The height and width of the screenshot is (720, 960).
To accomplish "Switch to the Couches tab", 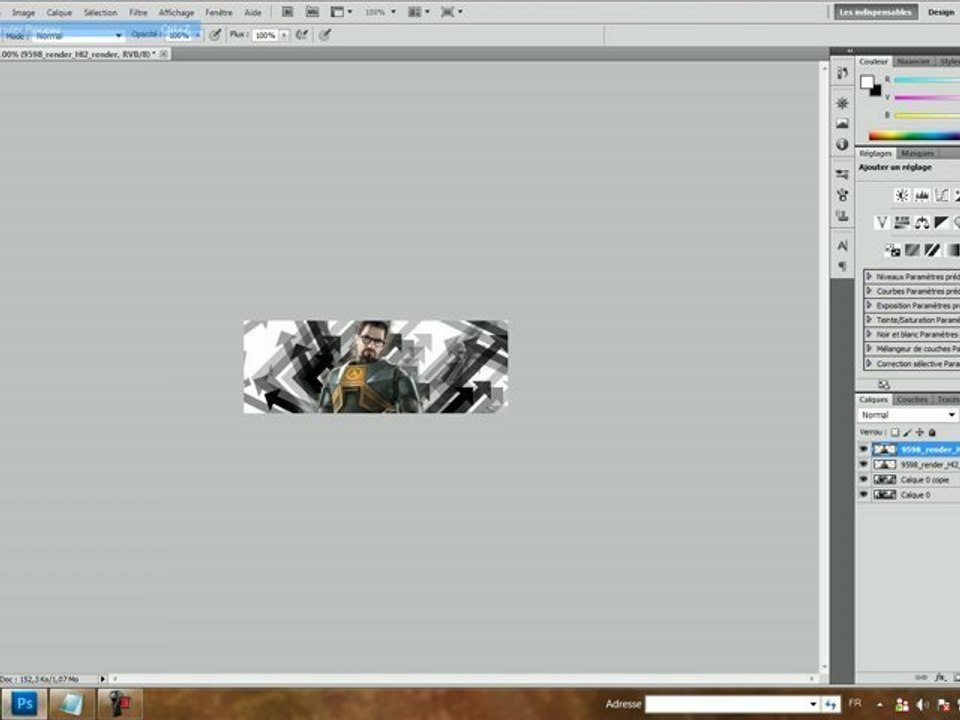I will tap(912, 399).
